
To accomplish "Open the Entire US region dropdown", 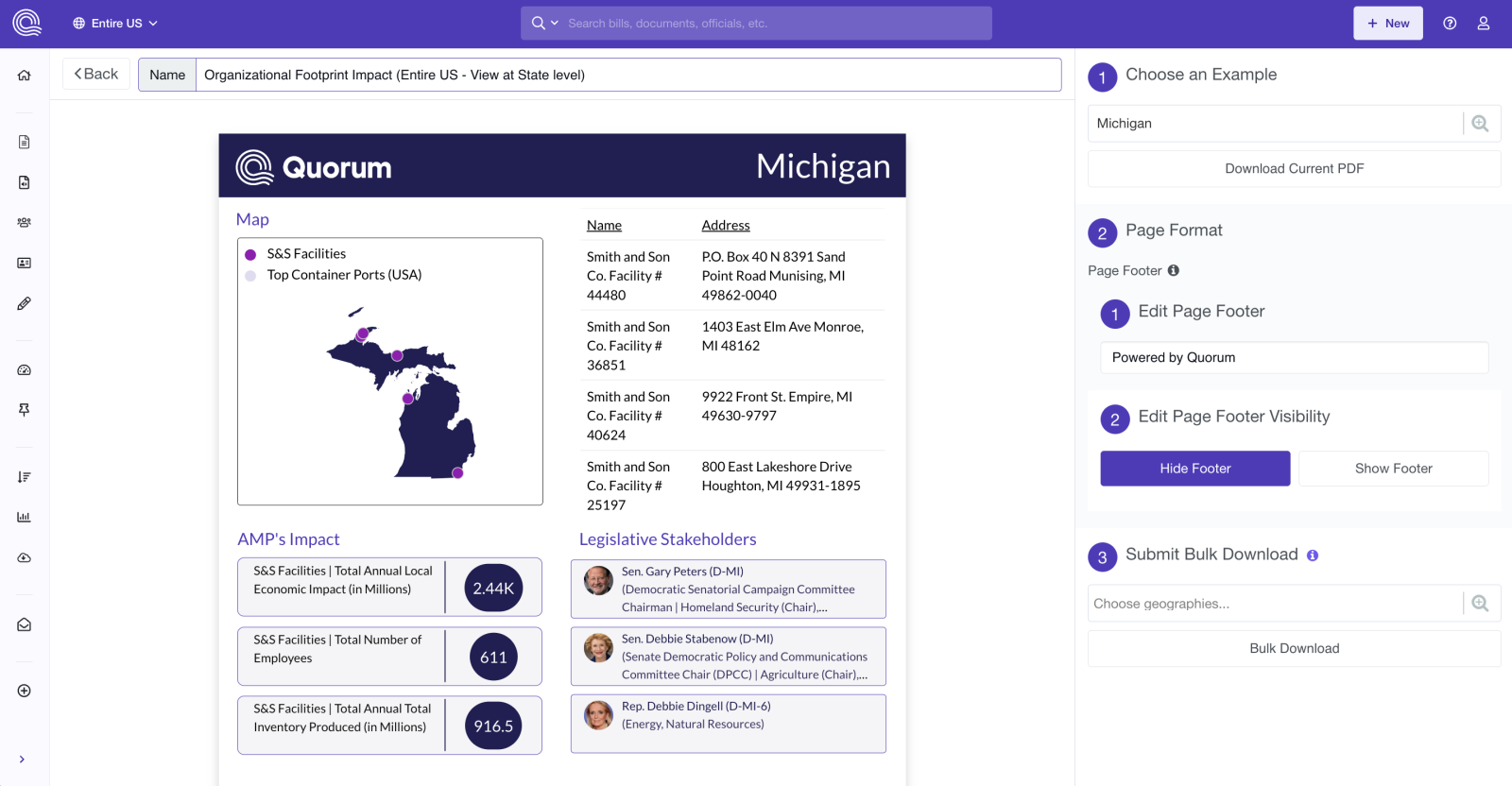I will point(115,24).
